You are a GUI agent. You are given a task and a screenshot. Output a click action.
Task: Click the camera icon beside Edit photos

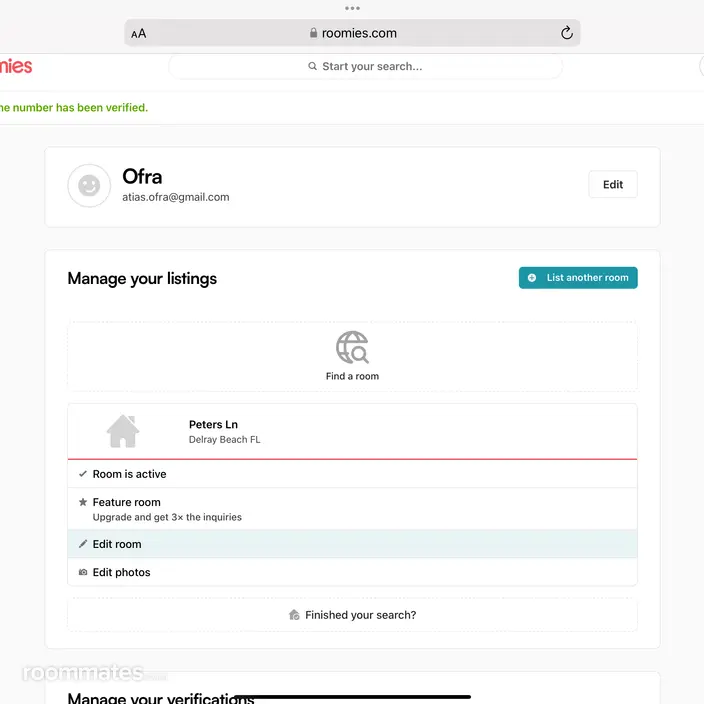pyautogui.click(x=83, y=572)
